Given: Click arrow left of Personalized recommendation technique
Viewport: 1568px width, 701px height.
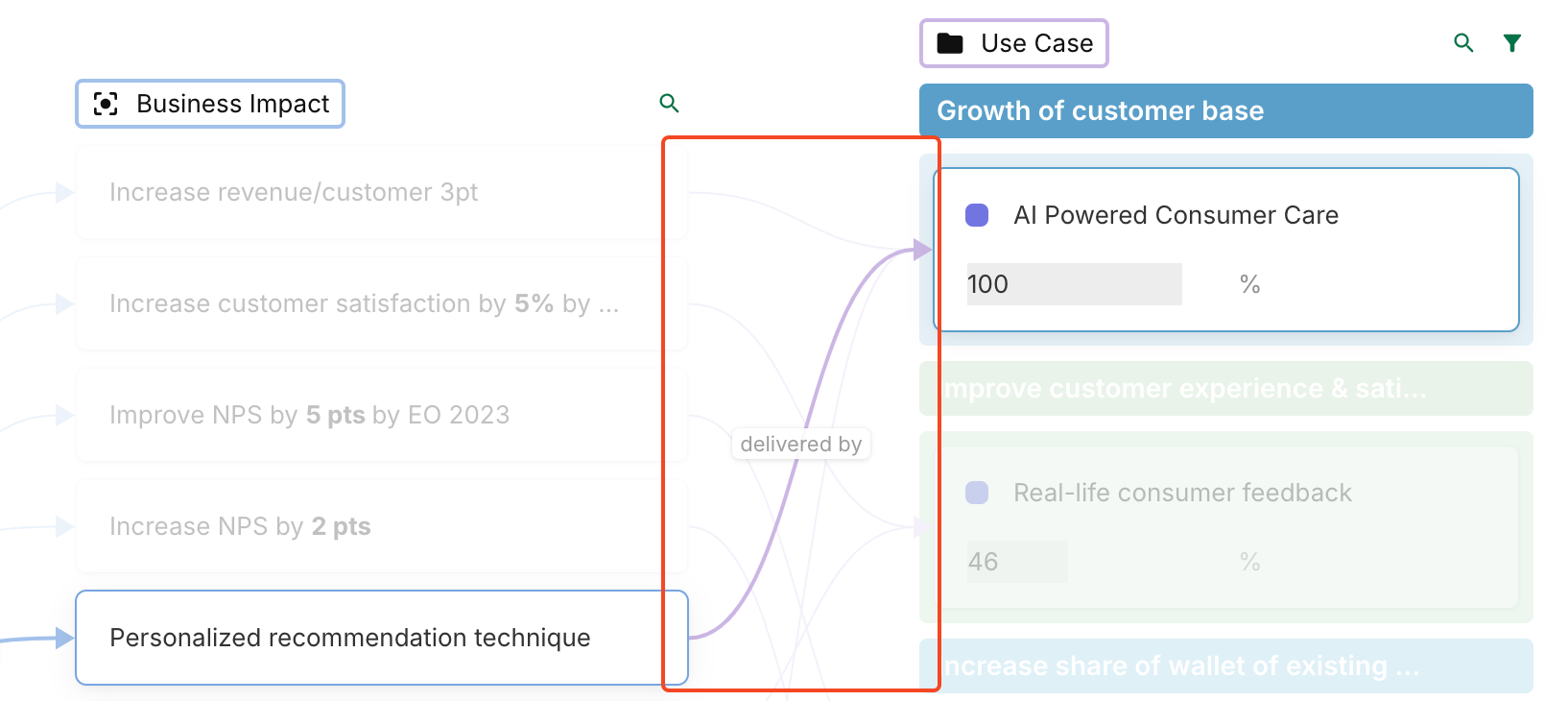Looking at the screenshot, I should coord(64,638).
